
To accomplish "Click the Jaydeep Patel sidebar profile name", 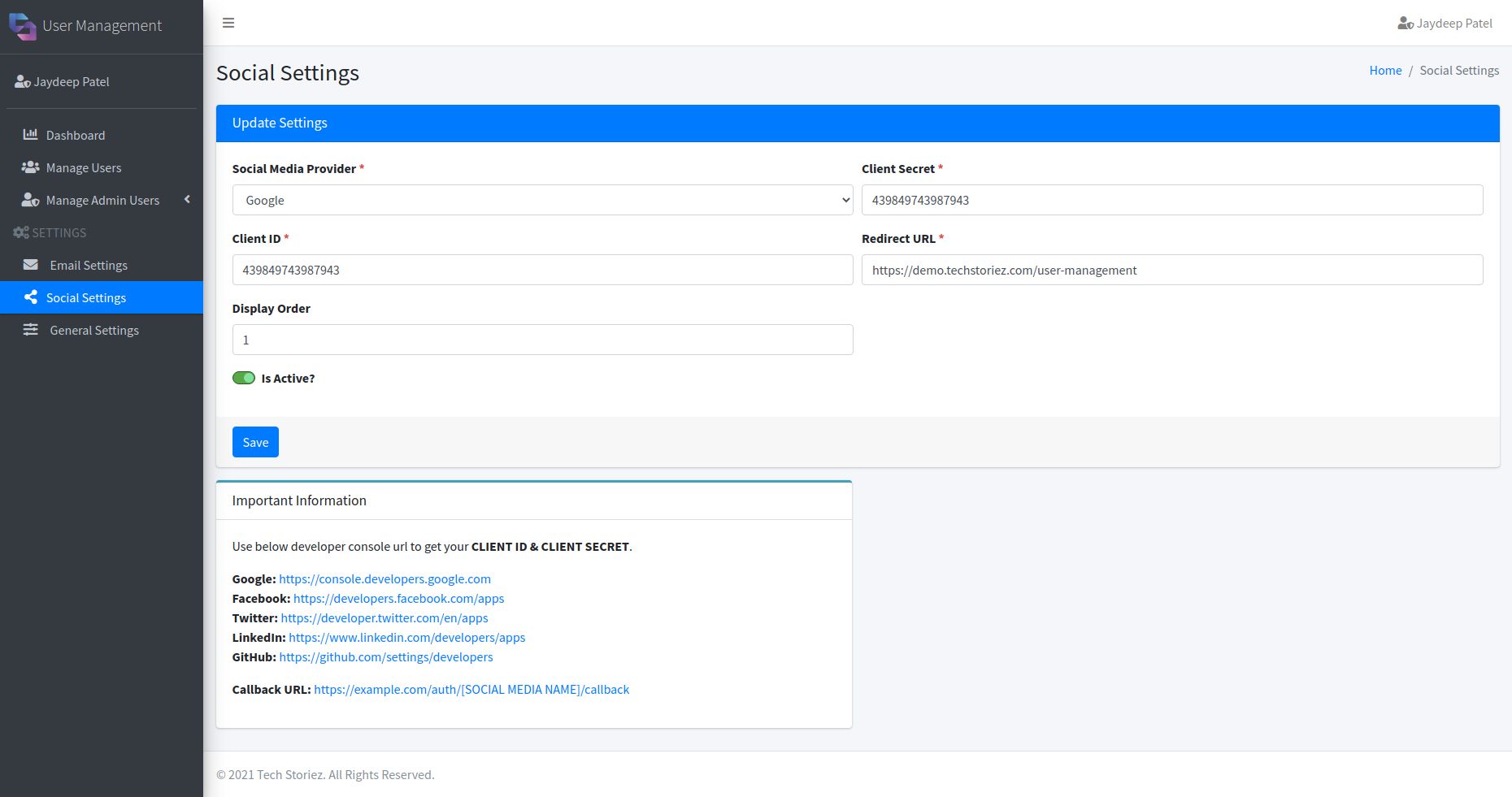I will tap(72, 81).
